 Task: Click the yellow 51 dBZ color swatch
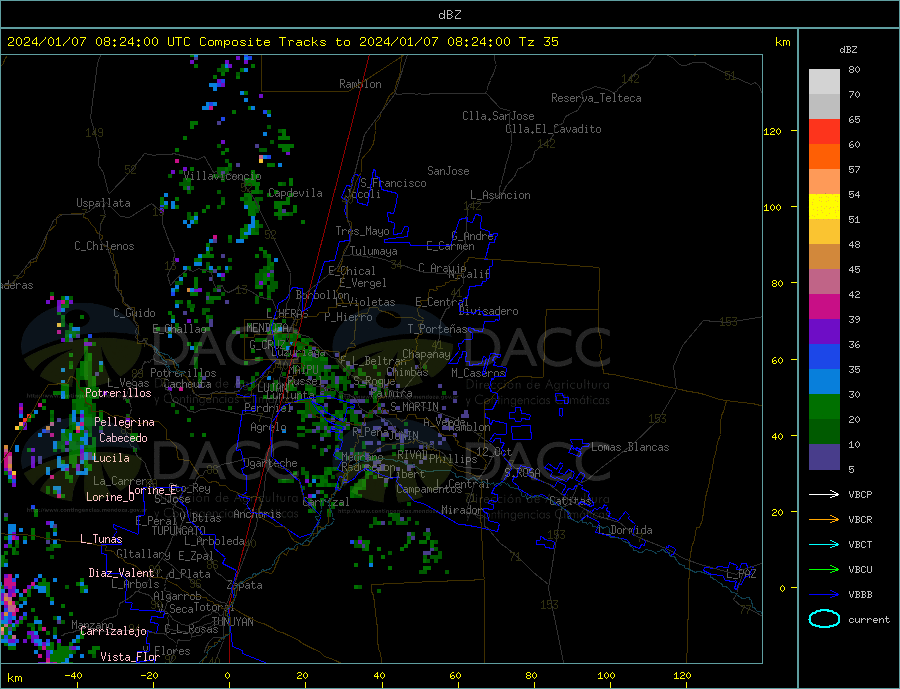(824, 207)
